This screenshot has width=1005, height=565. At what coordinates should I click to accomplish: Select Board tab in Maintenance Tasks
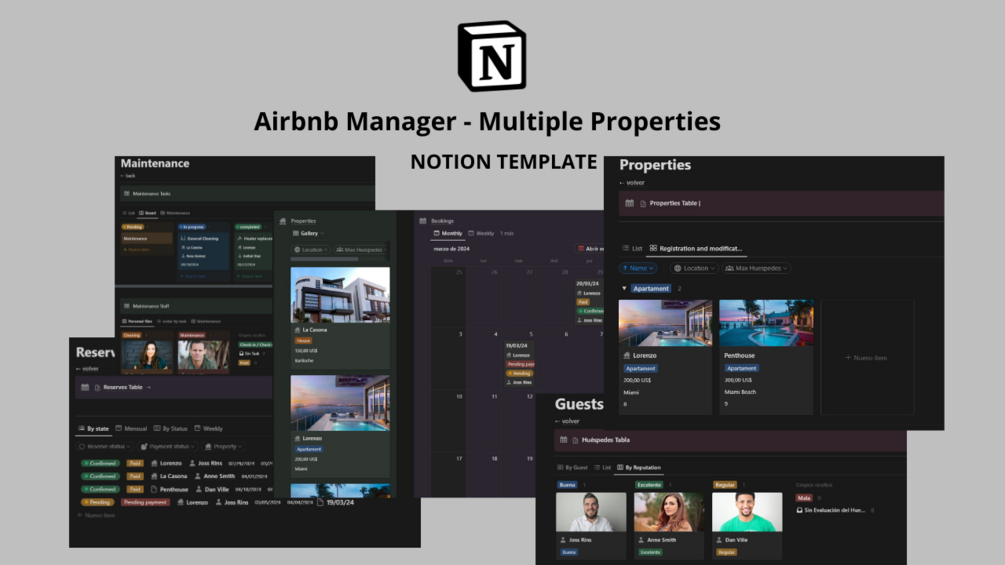[147, 213]
